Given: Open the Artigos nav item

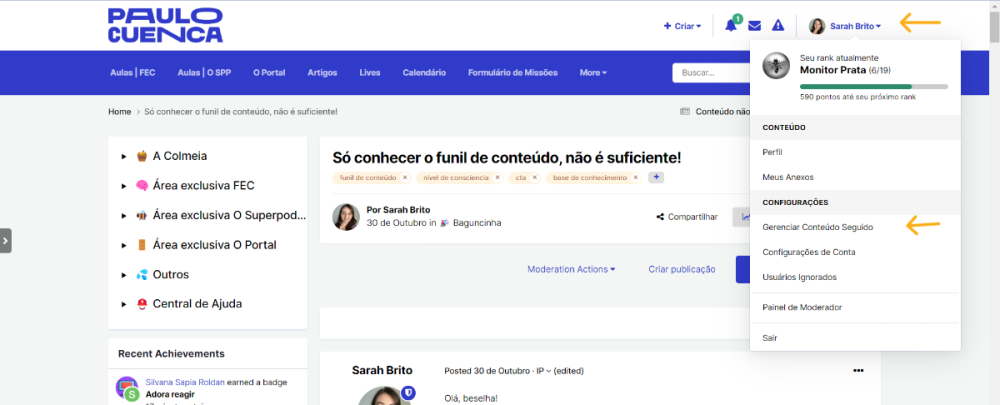Looking at the screenshot, I should tap(322, 73).
